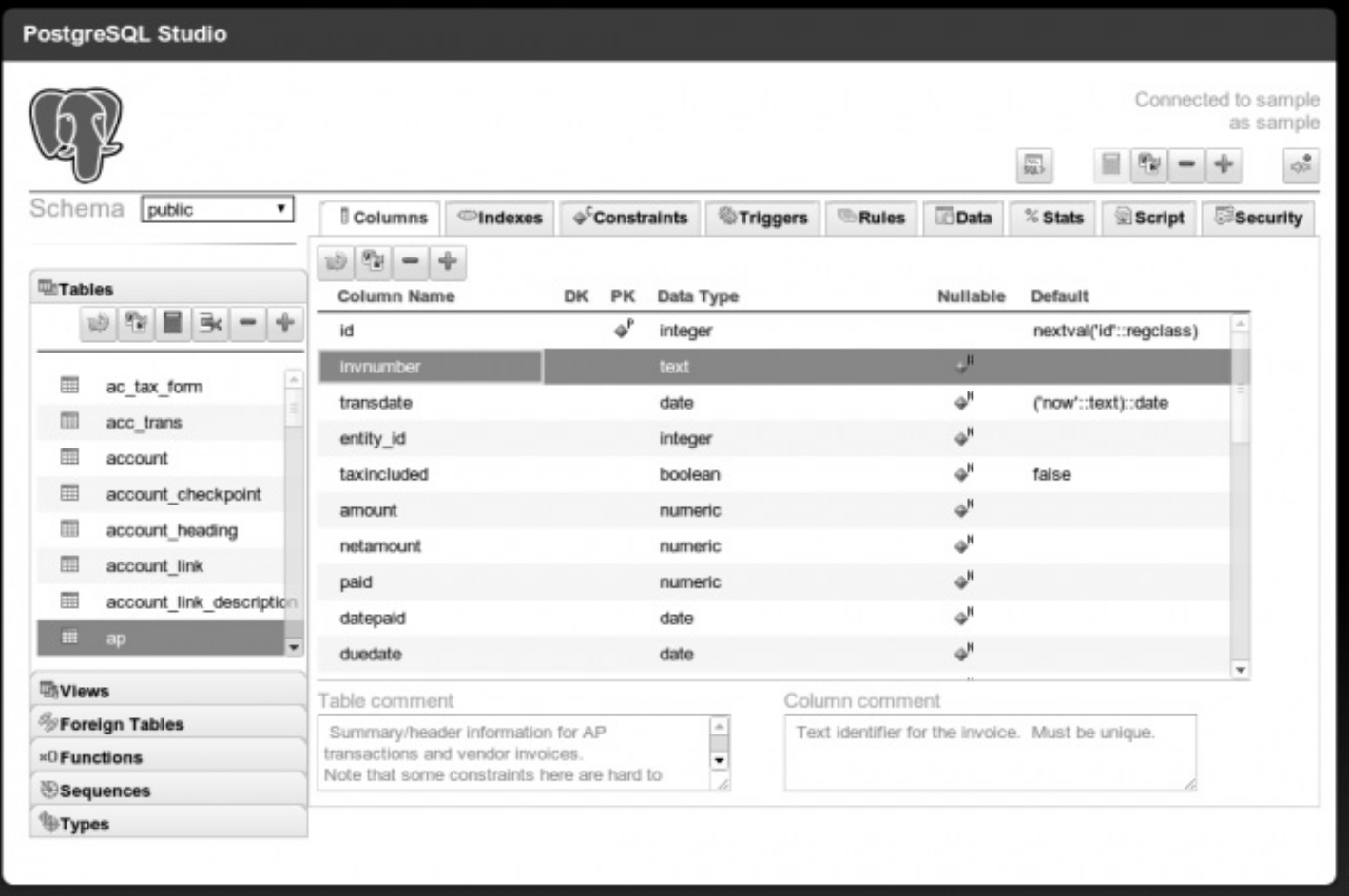
Task: Click the minus icon in top-right toolbar
Action: 1186,165
